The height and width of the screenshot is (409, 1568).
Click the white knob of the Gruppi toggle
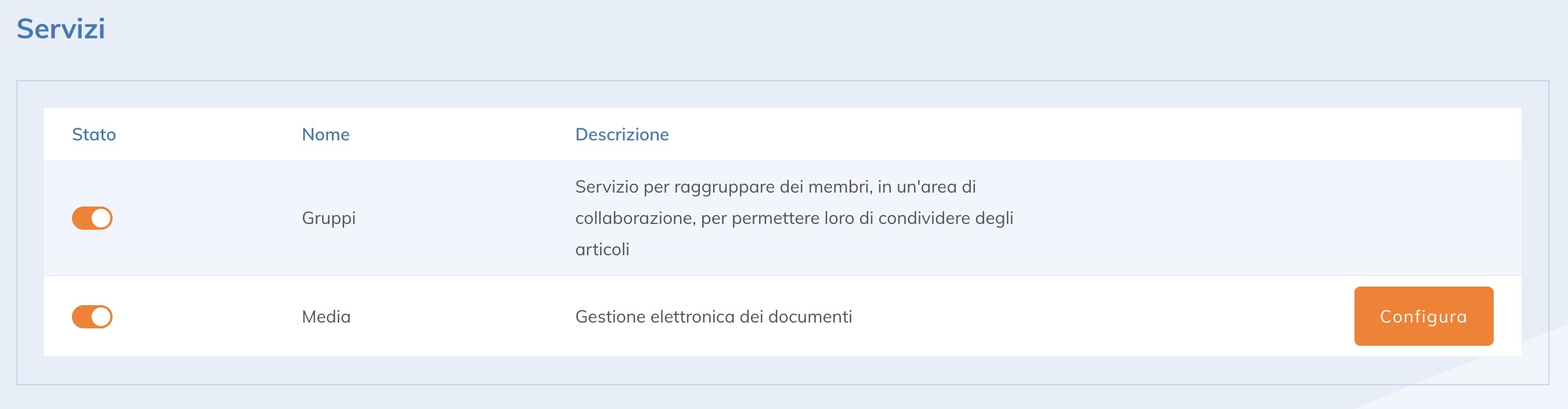[102, 219]
